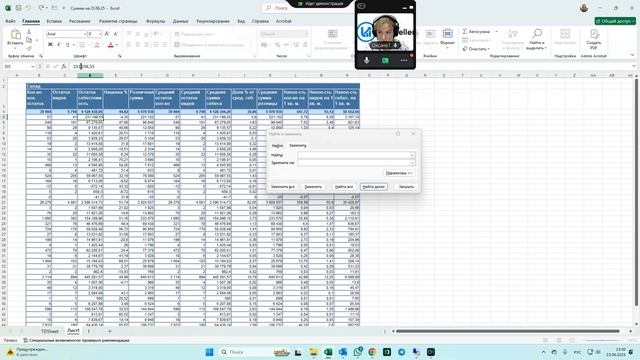Open the font size dropdown
This screenshot has height=360, width=640.
click(100, 34)
